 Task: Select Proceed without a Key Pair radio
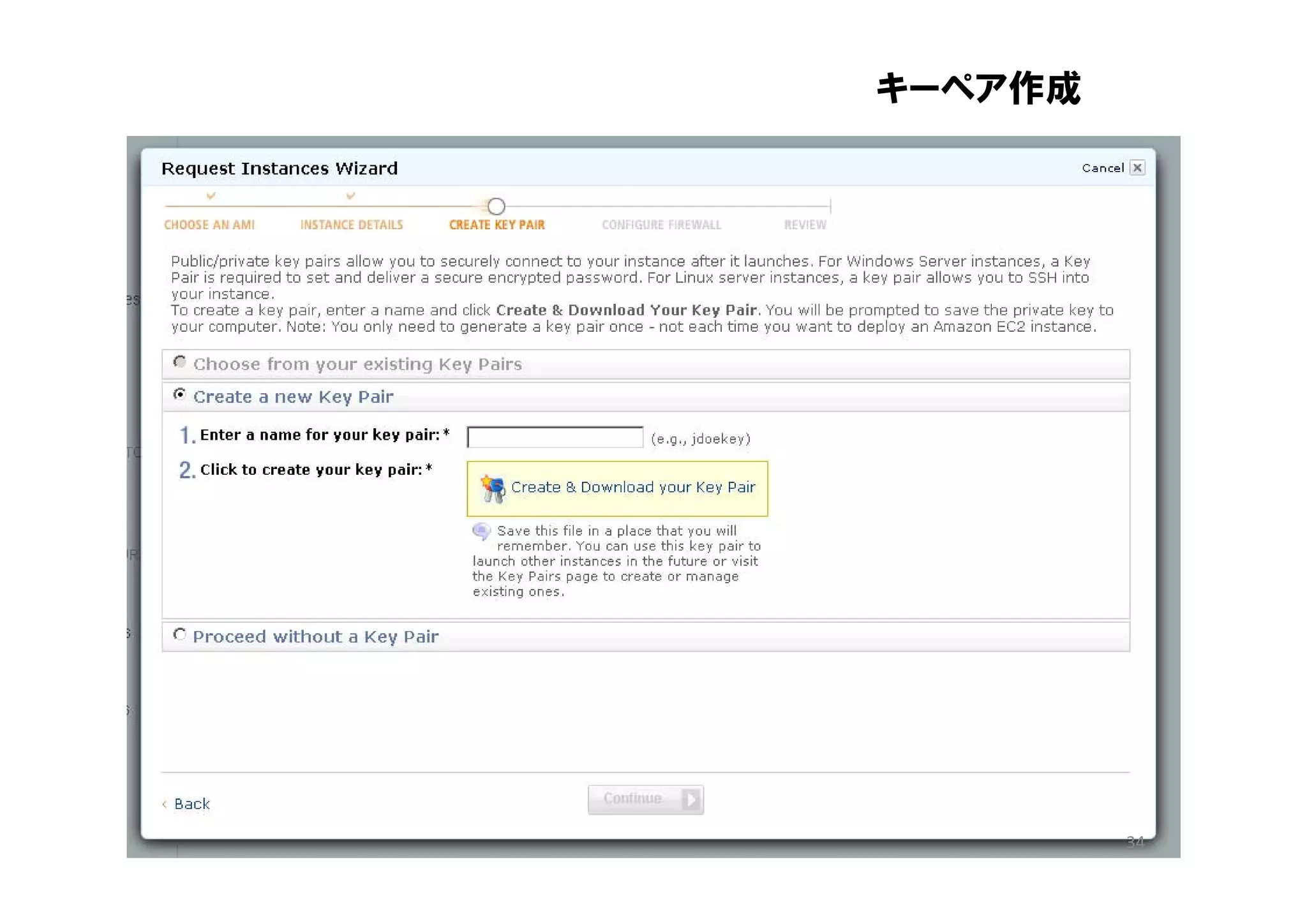180,635
